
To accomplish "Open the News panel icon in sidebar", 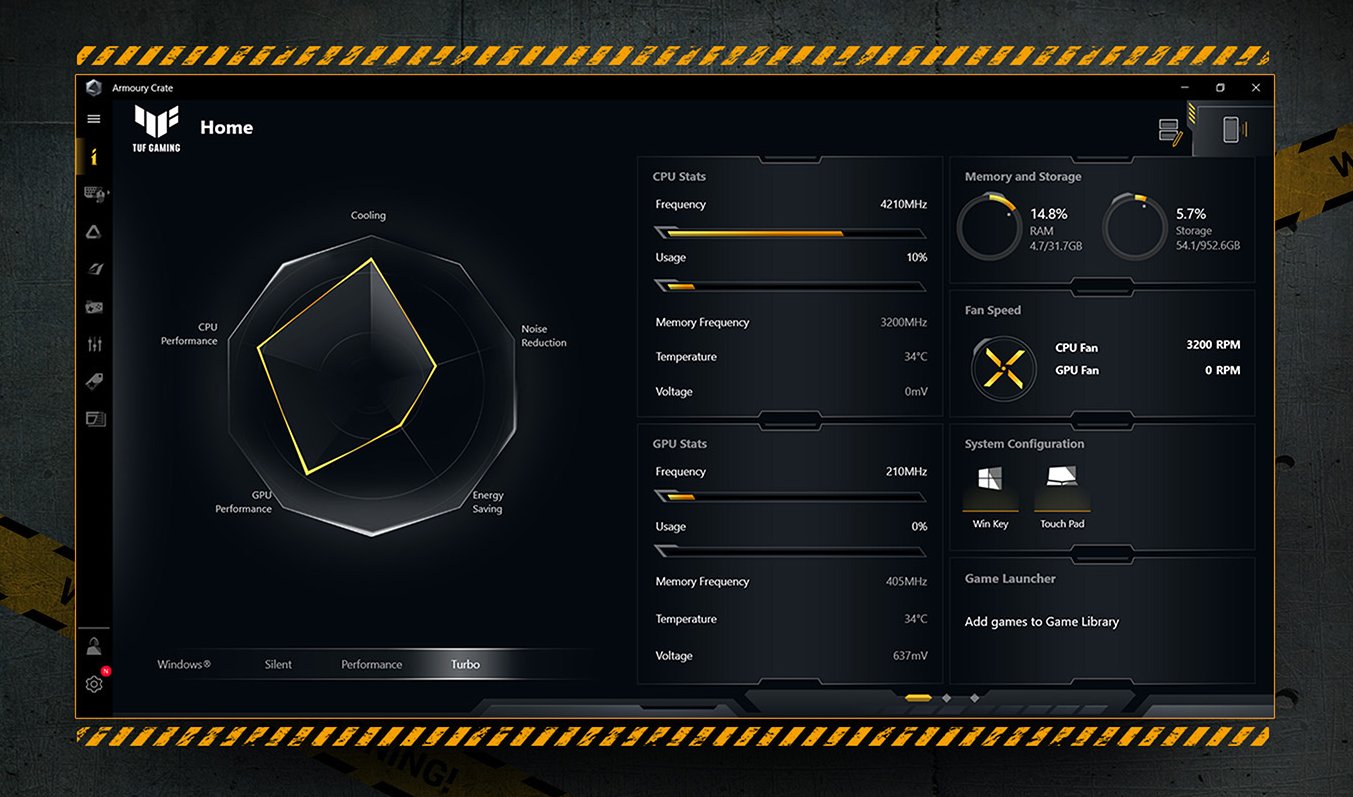I will coord(94,419).
